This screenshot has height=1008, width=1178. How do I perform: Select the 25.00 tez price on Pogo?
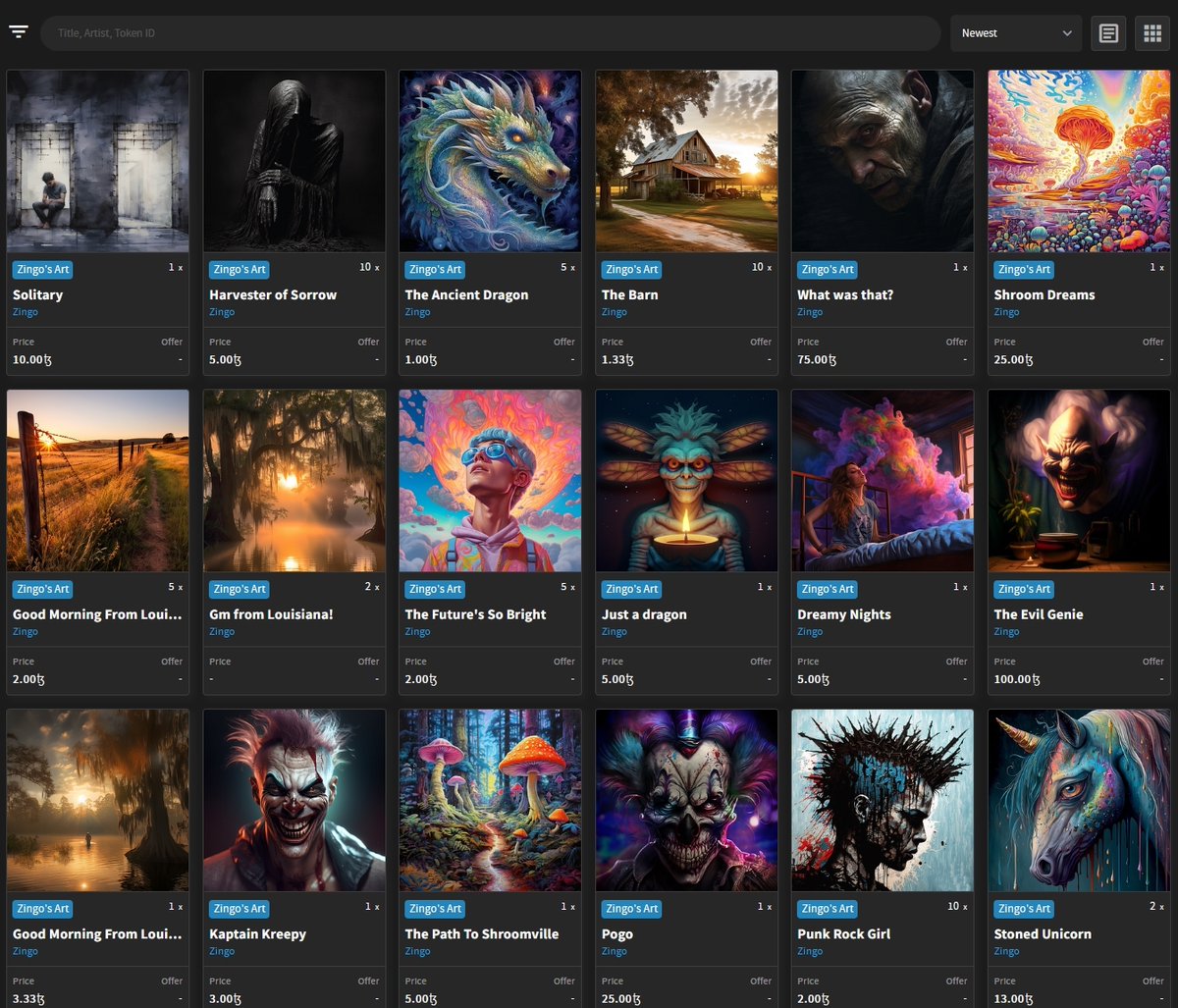coord(621,999)
